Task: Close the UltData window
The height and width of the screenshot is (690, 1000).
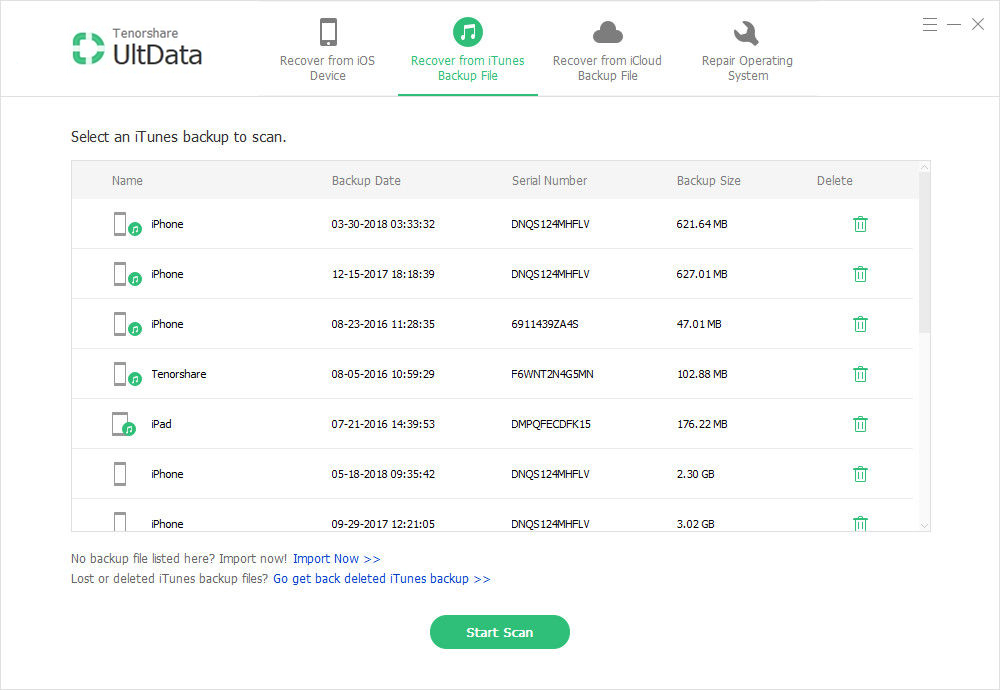Action: 978,25
